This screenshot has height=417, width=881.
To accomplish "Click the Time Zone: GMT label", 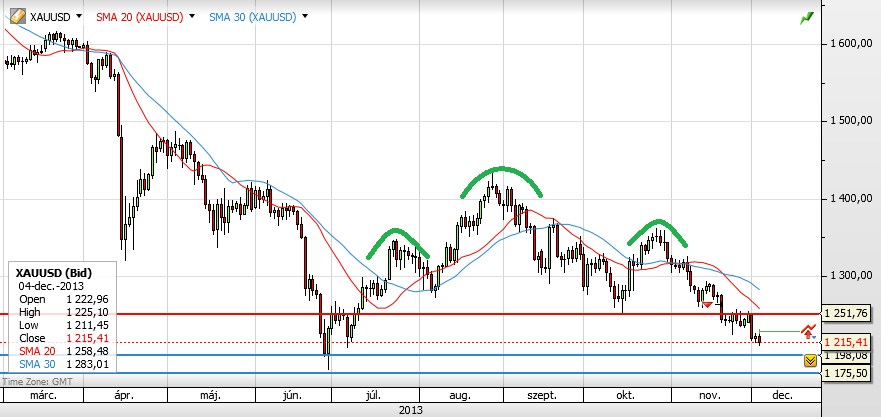I will [x=37, y=381].
